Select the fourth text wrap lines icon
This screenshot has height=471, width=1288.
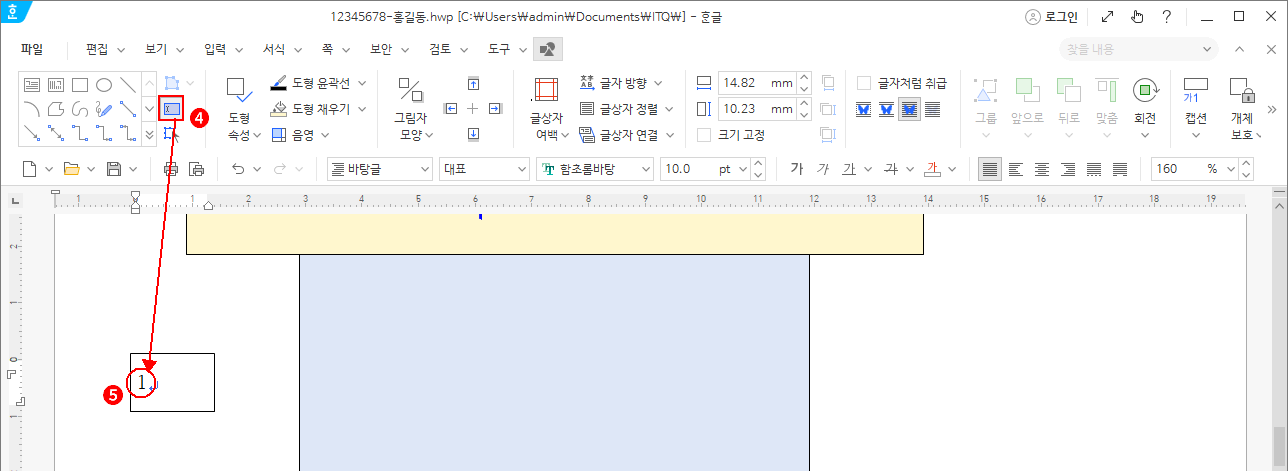pos(932,108)
